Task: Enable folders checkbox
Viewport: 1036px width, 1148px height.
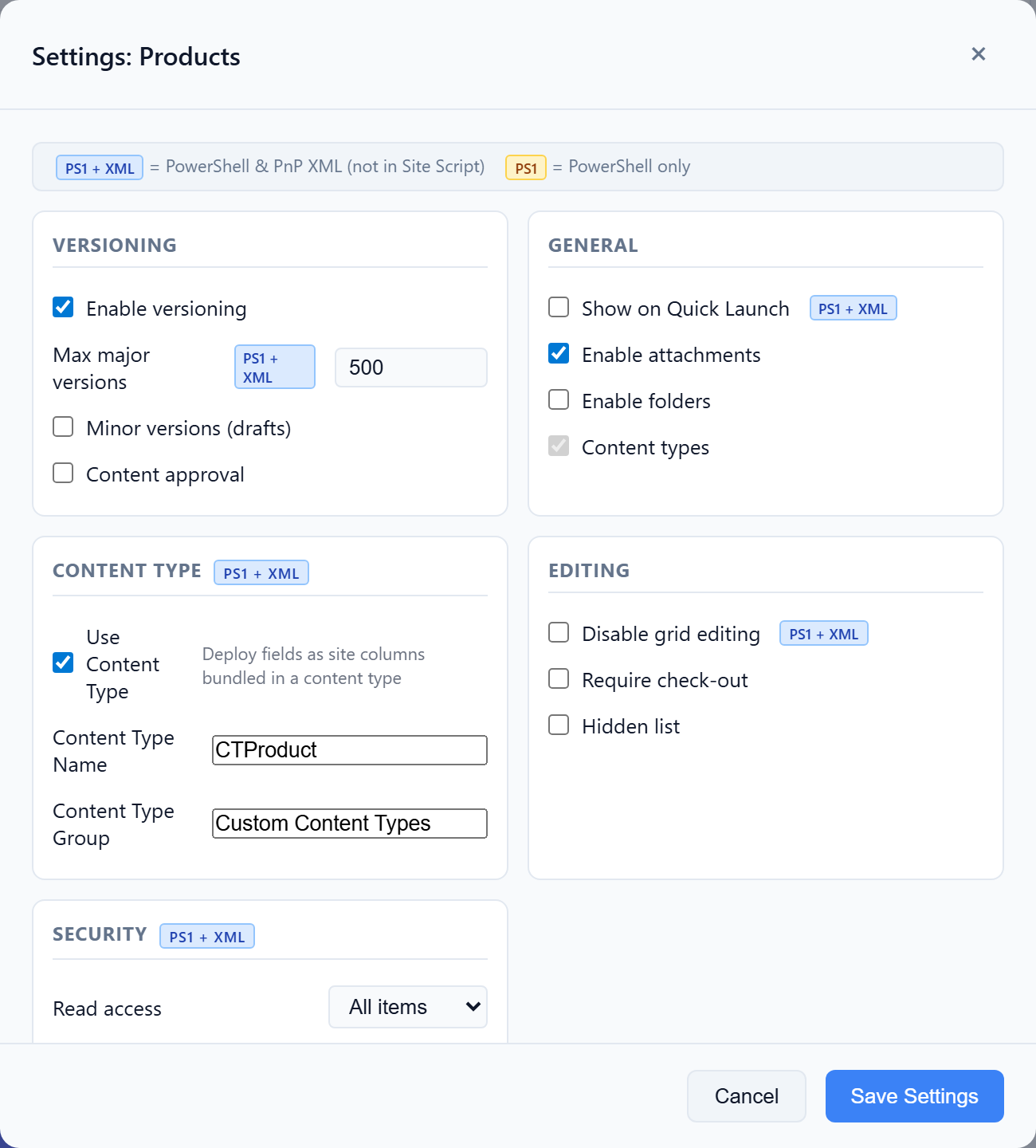Action: (x=559, y=400)
